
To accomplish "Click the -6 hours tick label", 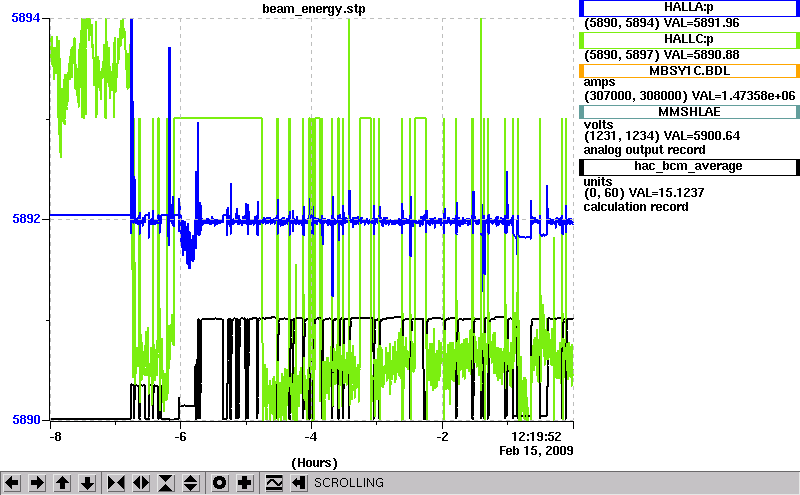I will point(180,437).
